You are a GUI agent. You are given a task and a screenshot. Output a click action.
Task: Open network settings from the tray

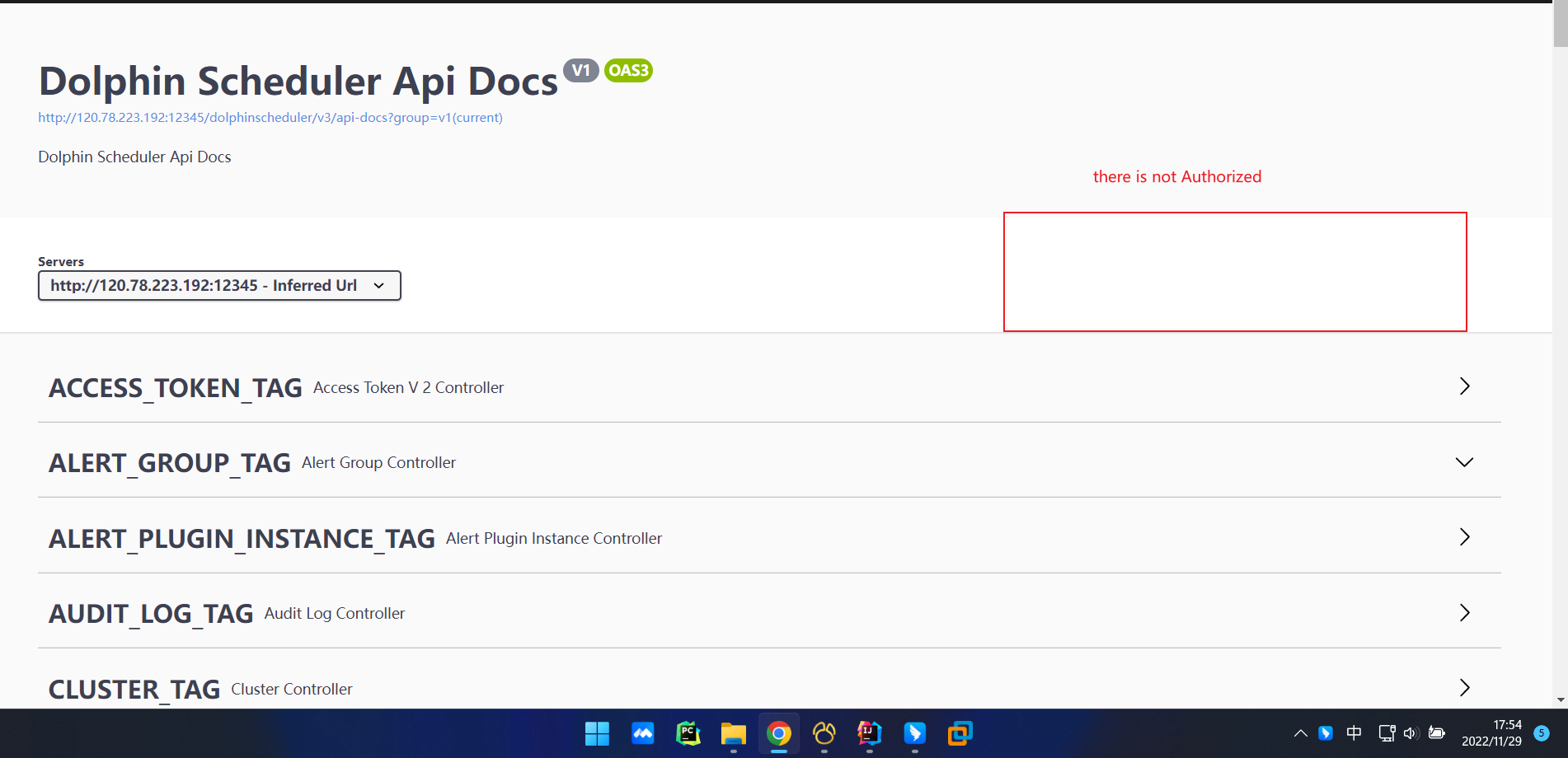pos(1387,733)
